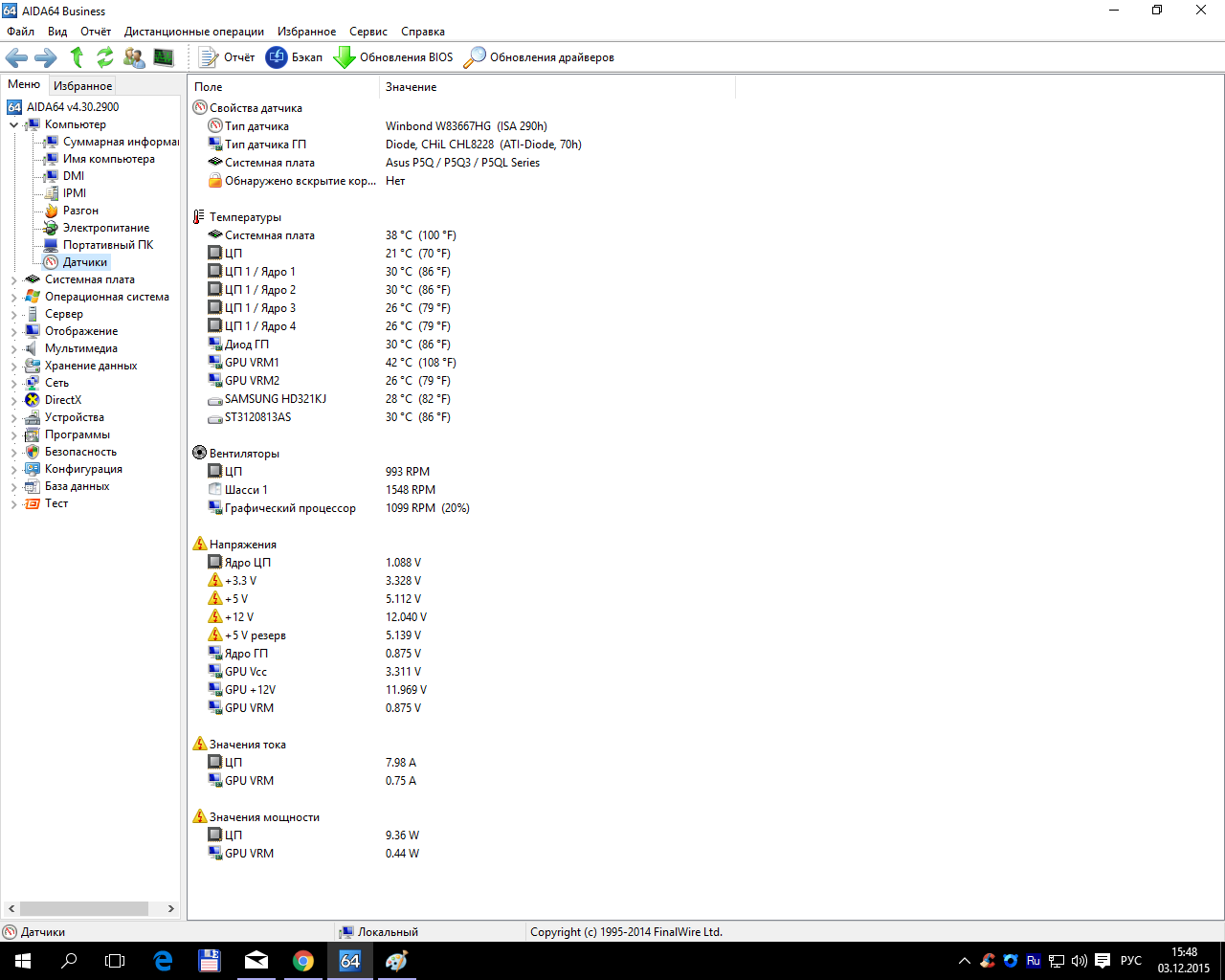Collapse the Компьютер tree node
This screenshot has width=1225, height=980.
point(13,124)
